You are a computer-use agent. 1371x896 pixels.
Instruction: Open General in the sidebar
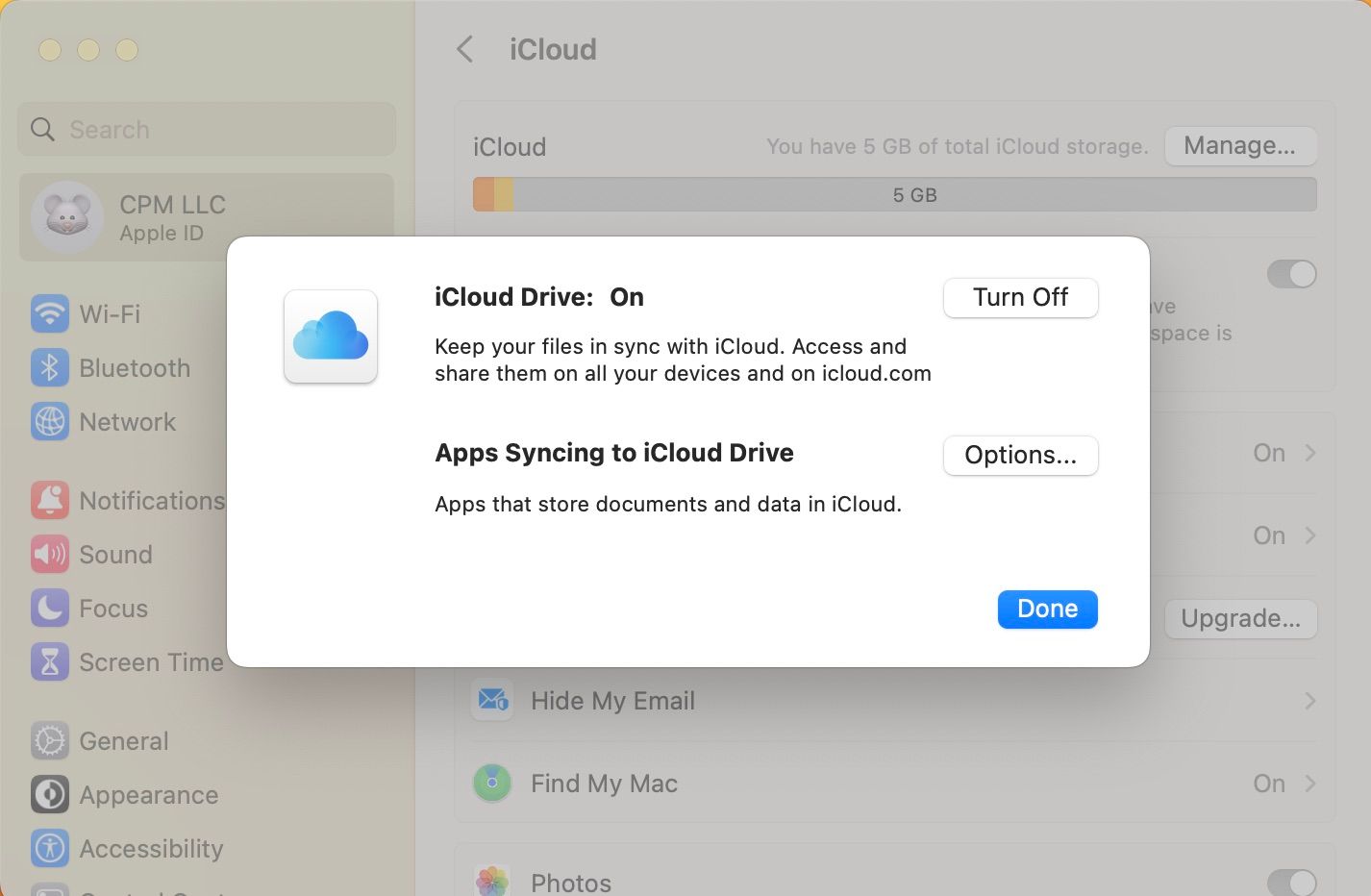click(123, 741)
